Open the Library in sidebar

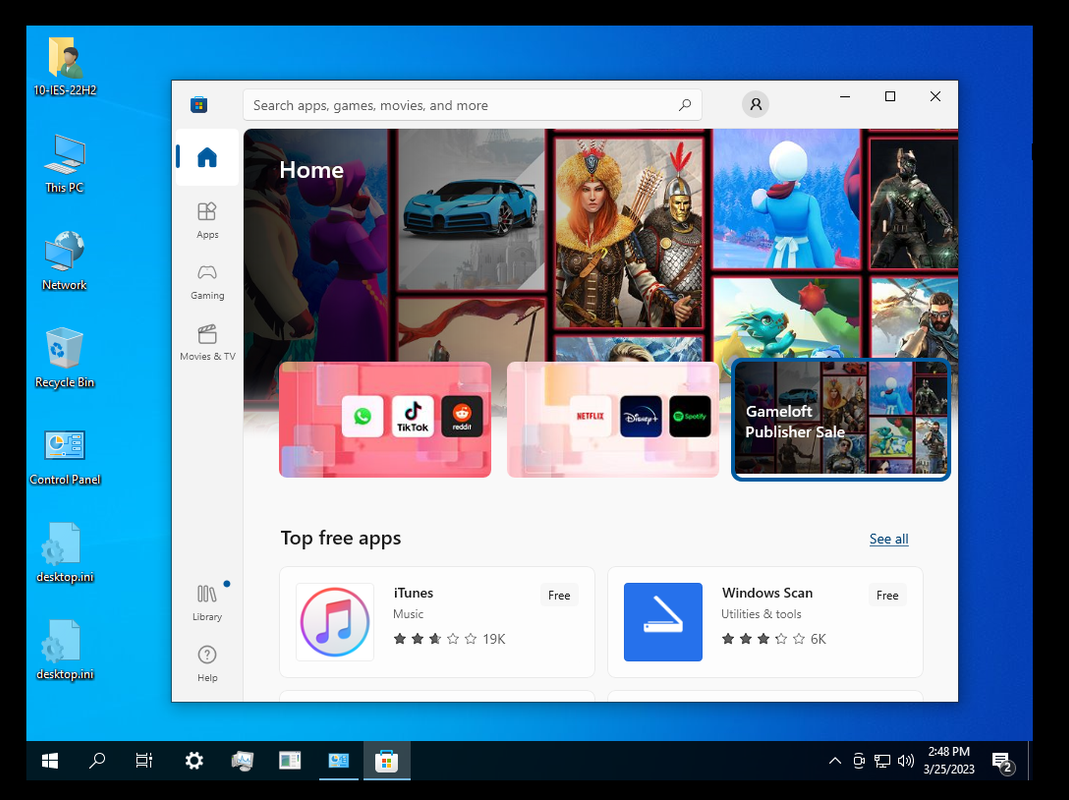pyautogui.click(x=207, y=603)
